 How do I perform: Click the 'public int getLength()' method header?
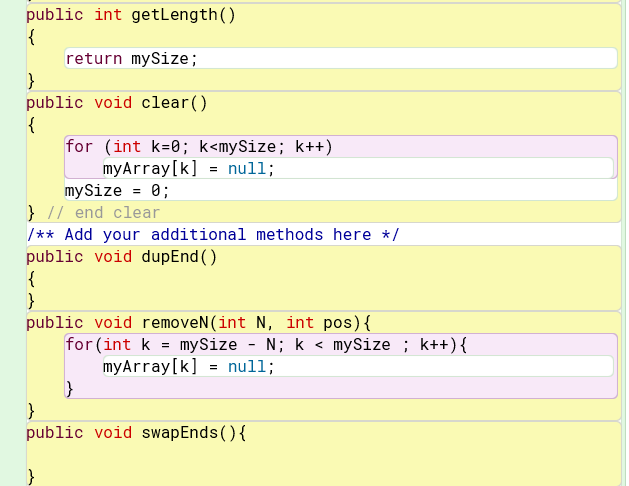pyautogui.click(x=131, y=15)
